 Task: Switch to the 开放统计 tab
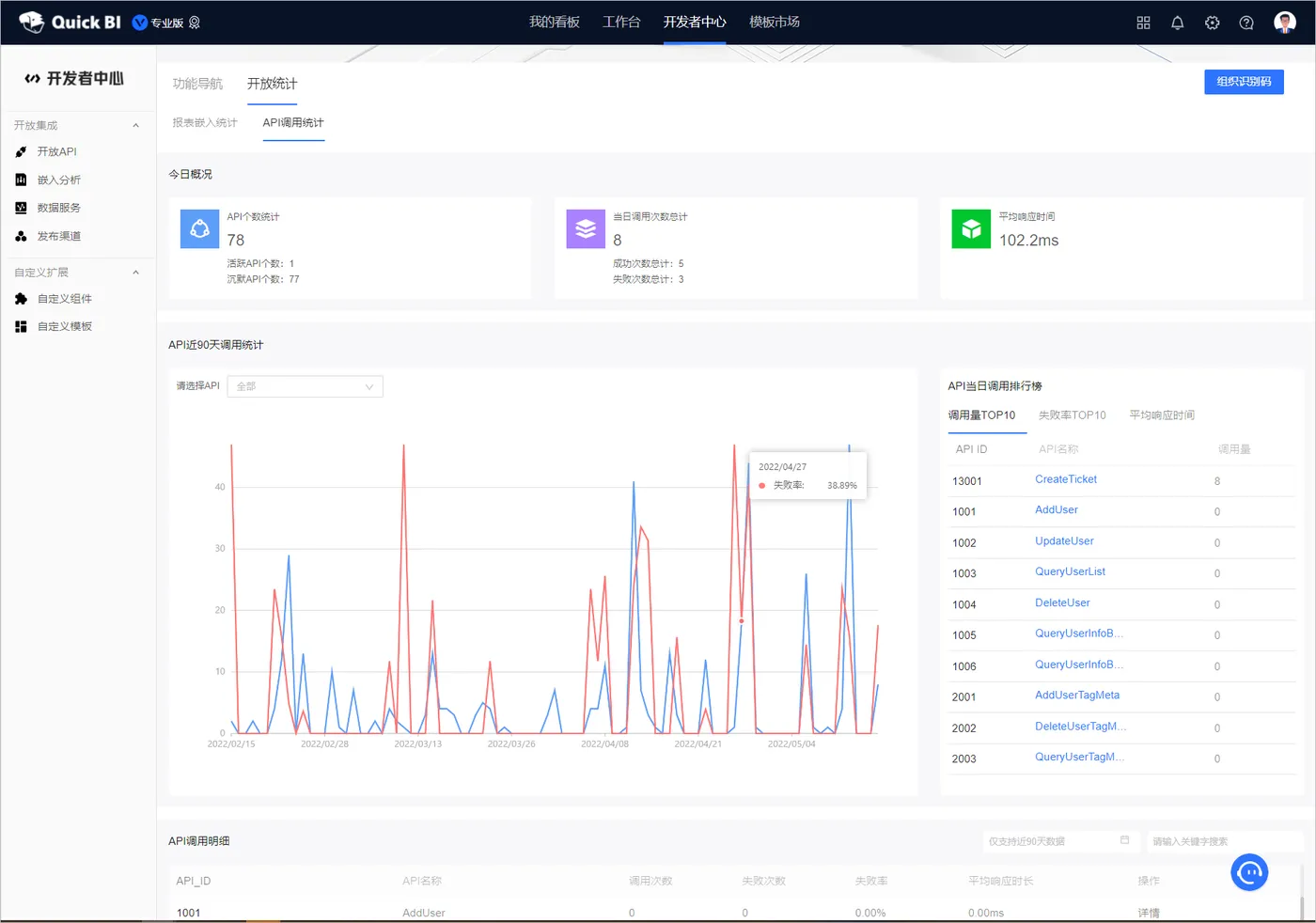coord(272,84)
